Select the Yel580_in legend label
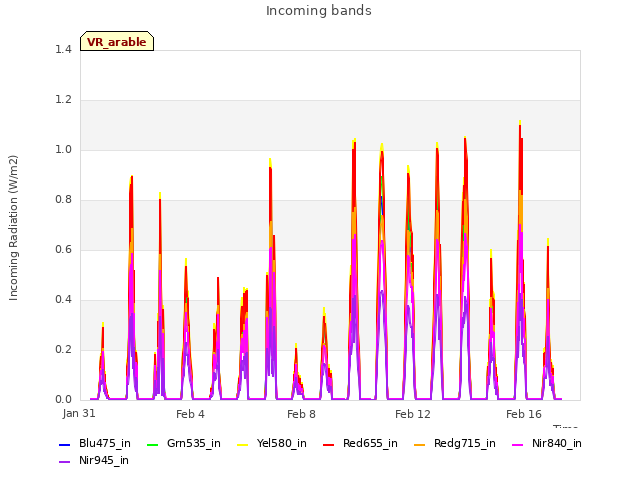 282,444
